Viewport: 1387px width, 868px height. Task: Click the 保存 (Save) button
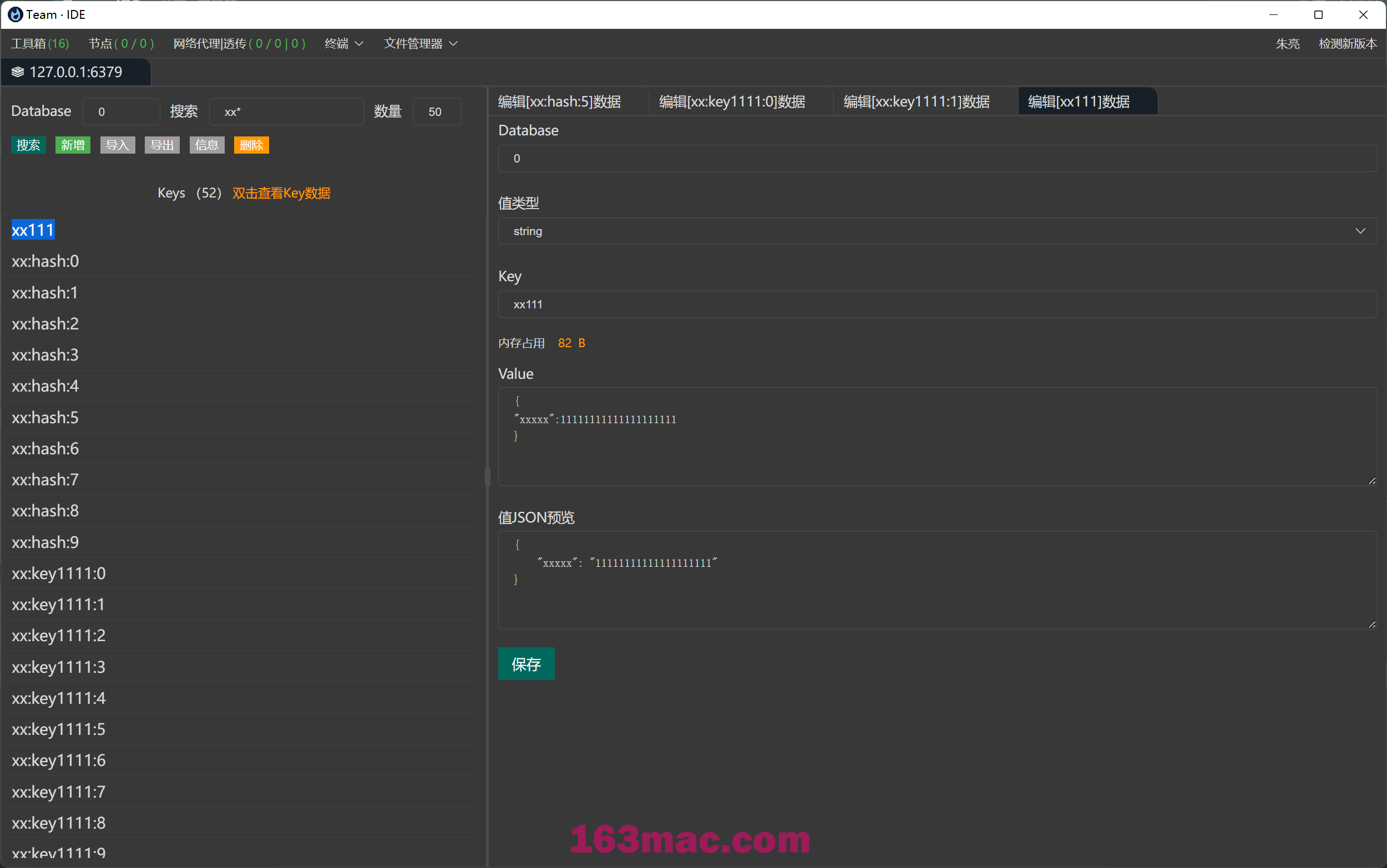[x=526, y=663]
